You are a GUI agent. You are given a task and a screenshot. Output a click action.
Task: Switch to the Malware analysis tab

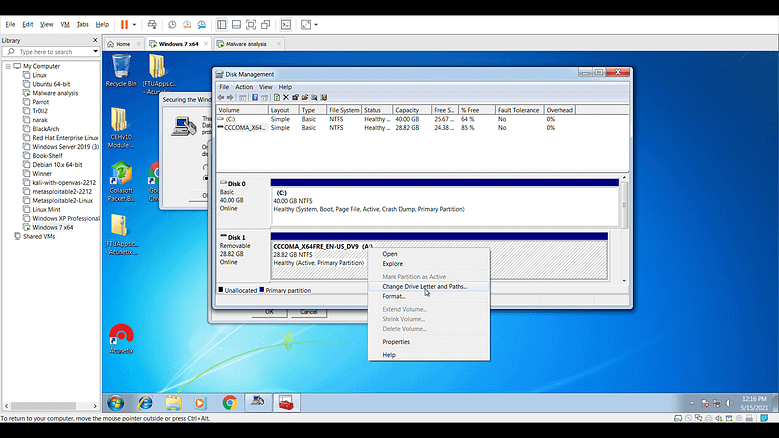pyautogui.click(x=245, y=44)
